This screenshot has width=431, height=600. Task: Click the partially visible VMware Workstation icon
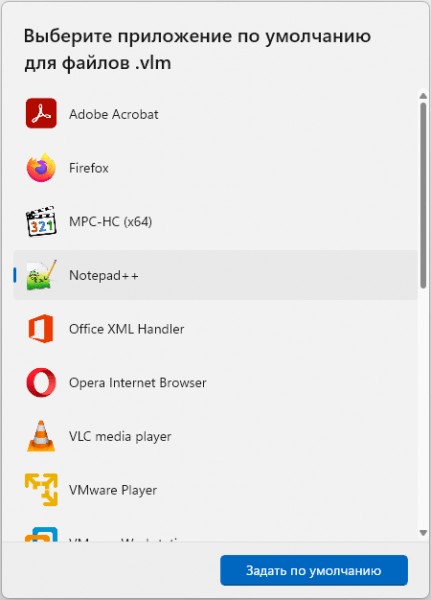click(41, 534)
